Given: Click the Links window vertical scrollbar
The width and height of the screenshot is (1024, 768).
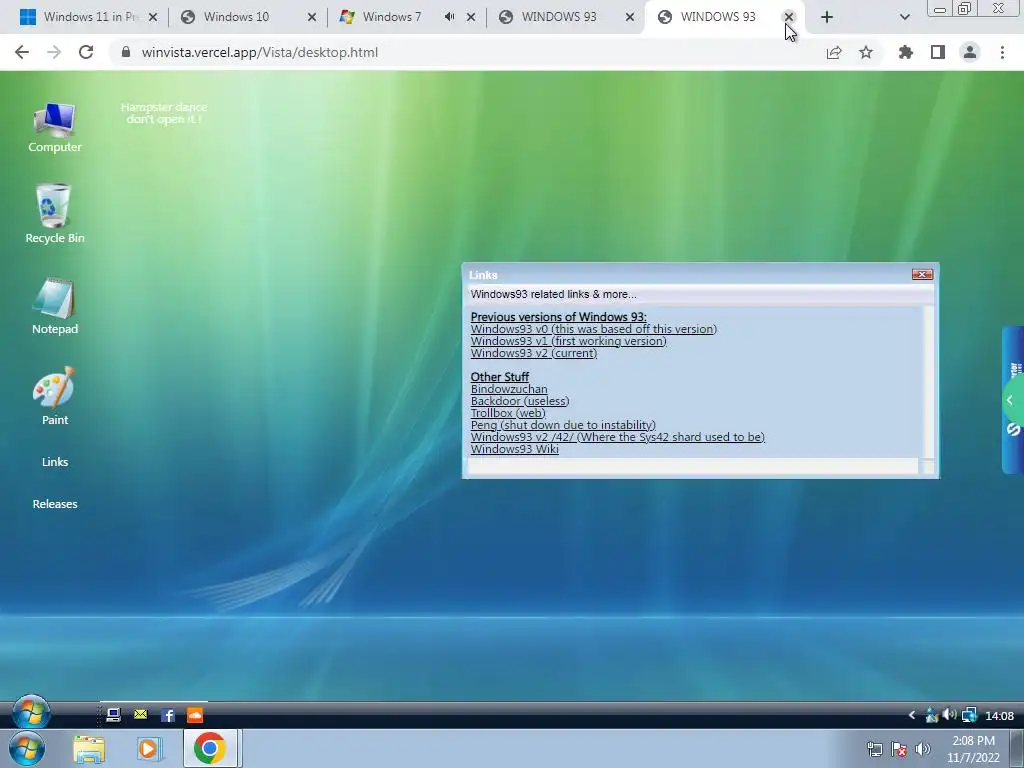Looking at the screenshot, I should coord(928,381).
